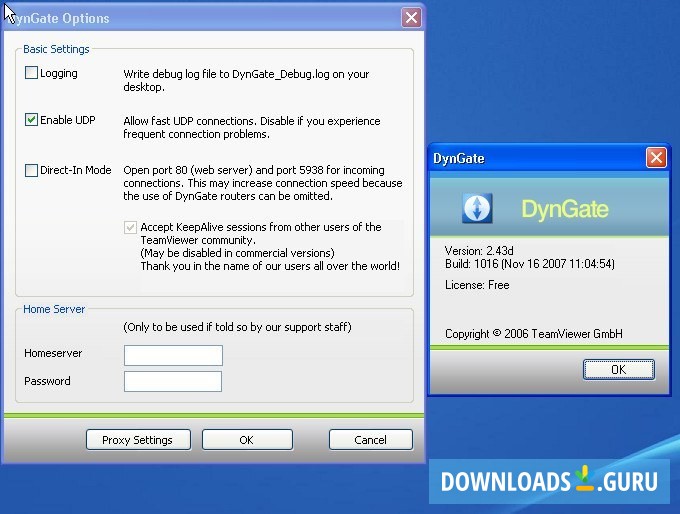The height and width of the screenshot is (514, 680).
Task: Click OK in the DynGate about window
Action: [x=619, y=370]
